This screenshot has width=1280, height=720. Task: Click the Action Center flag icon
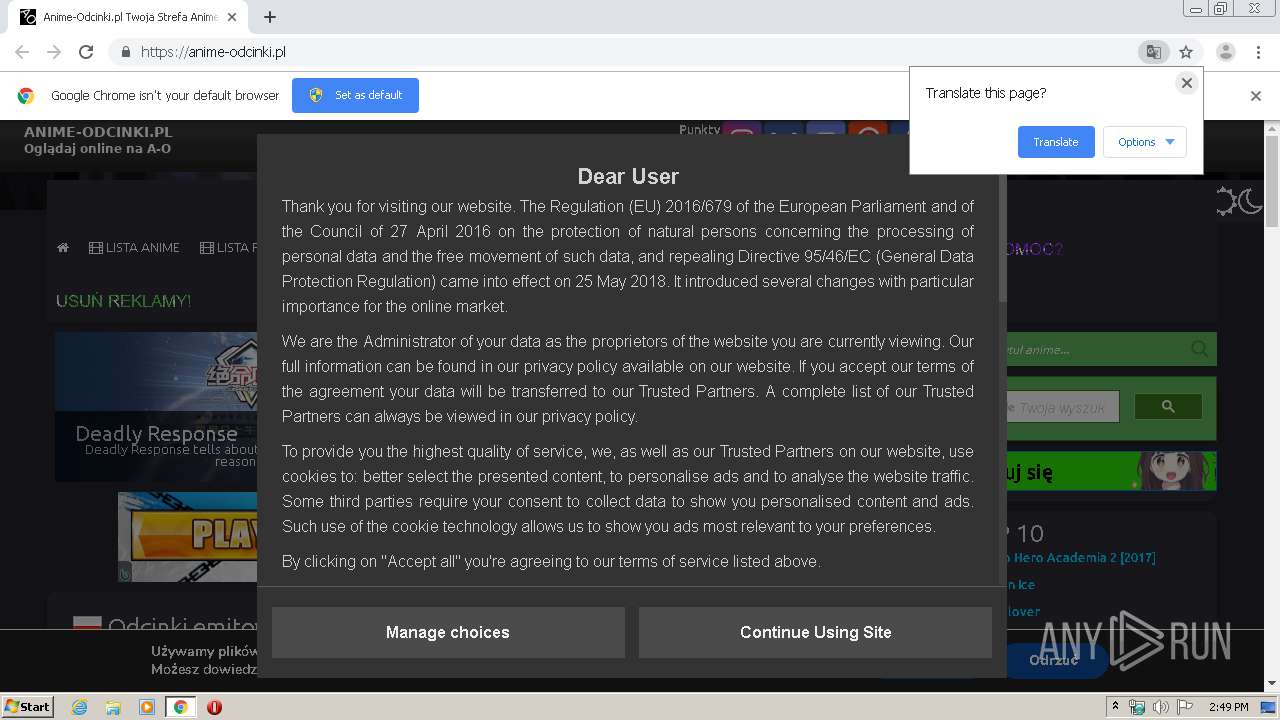1184,707
